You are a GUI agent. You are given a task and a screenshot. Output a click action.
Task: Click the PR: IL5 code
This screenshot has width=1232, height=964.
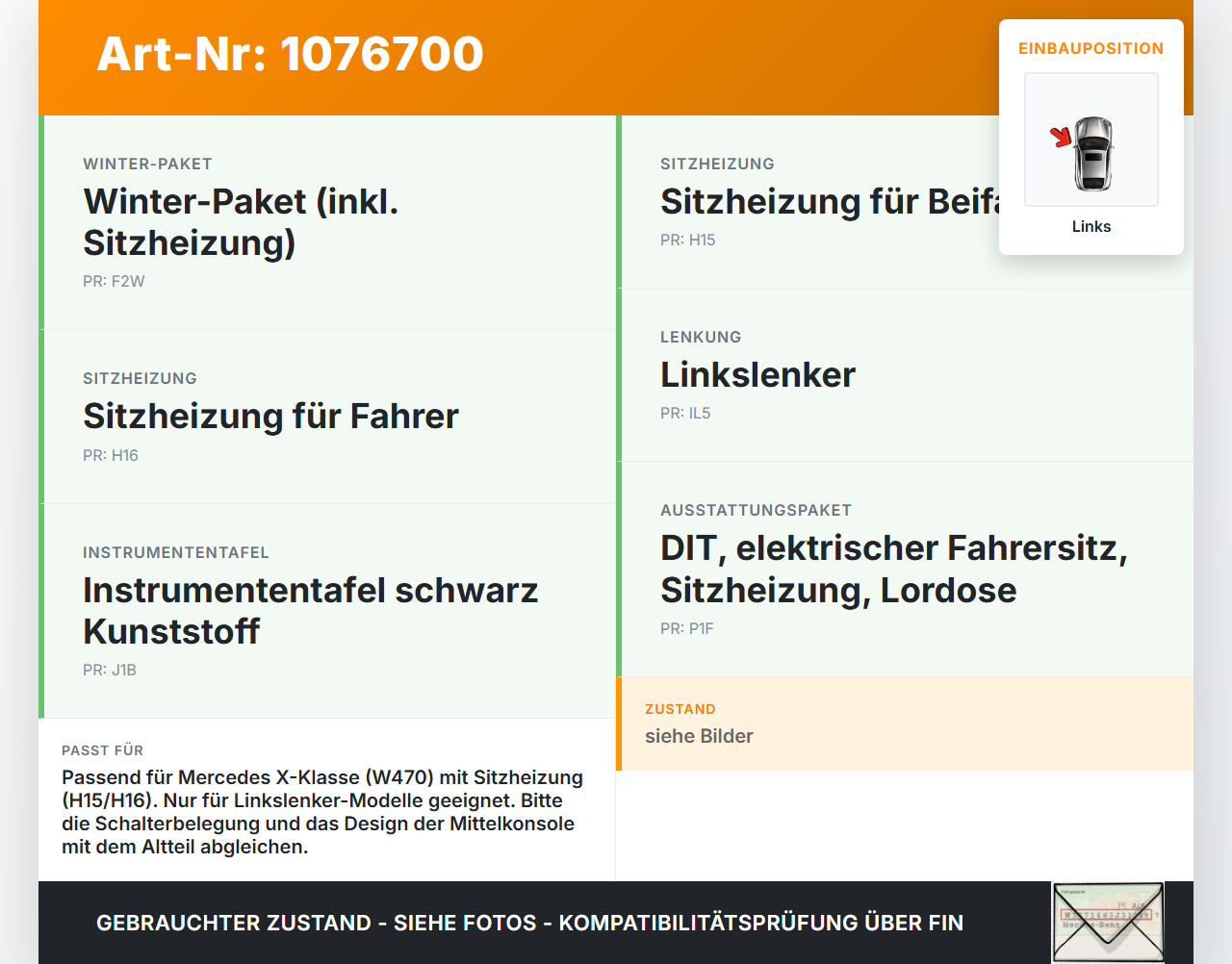[x=685, y=413]
